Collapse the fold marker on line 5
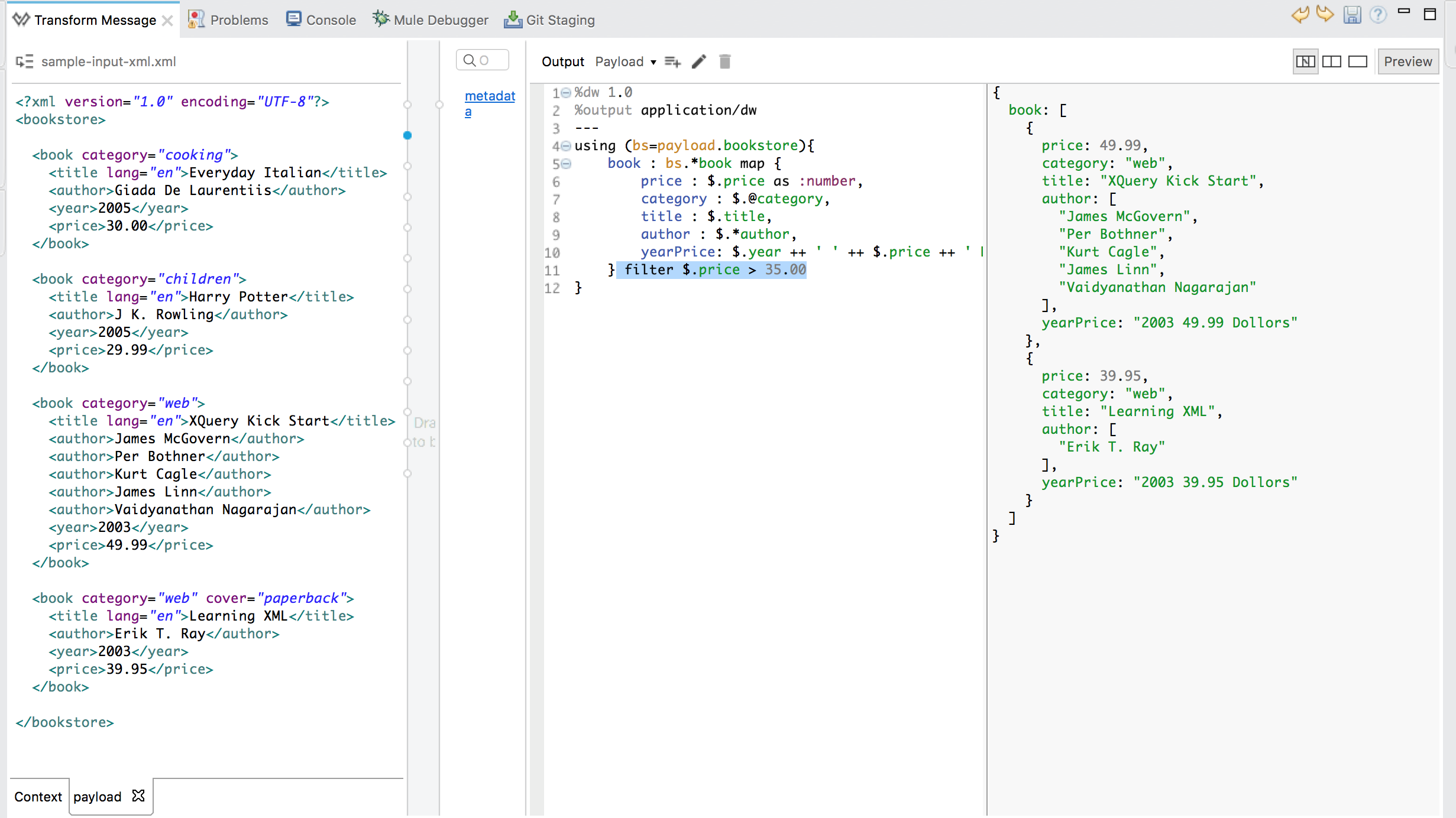 (x=566, y=164)
